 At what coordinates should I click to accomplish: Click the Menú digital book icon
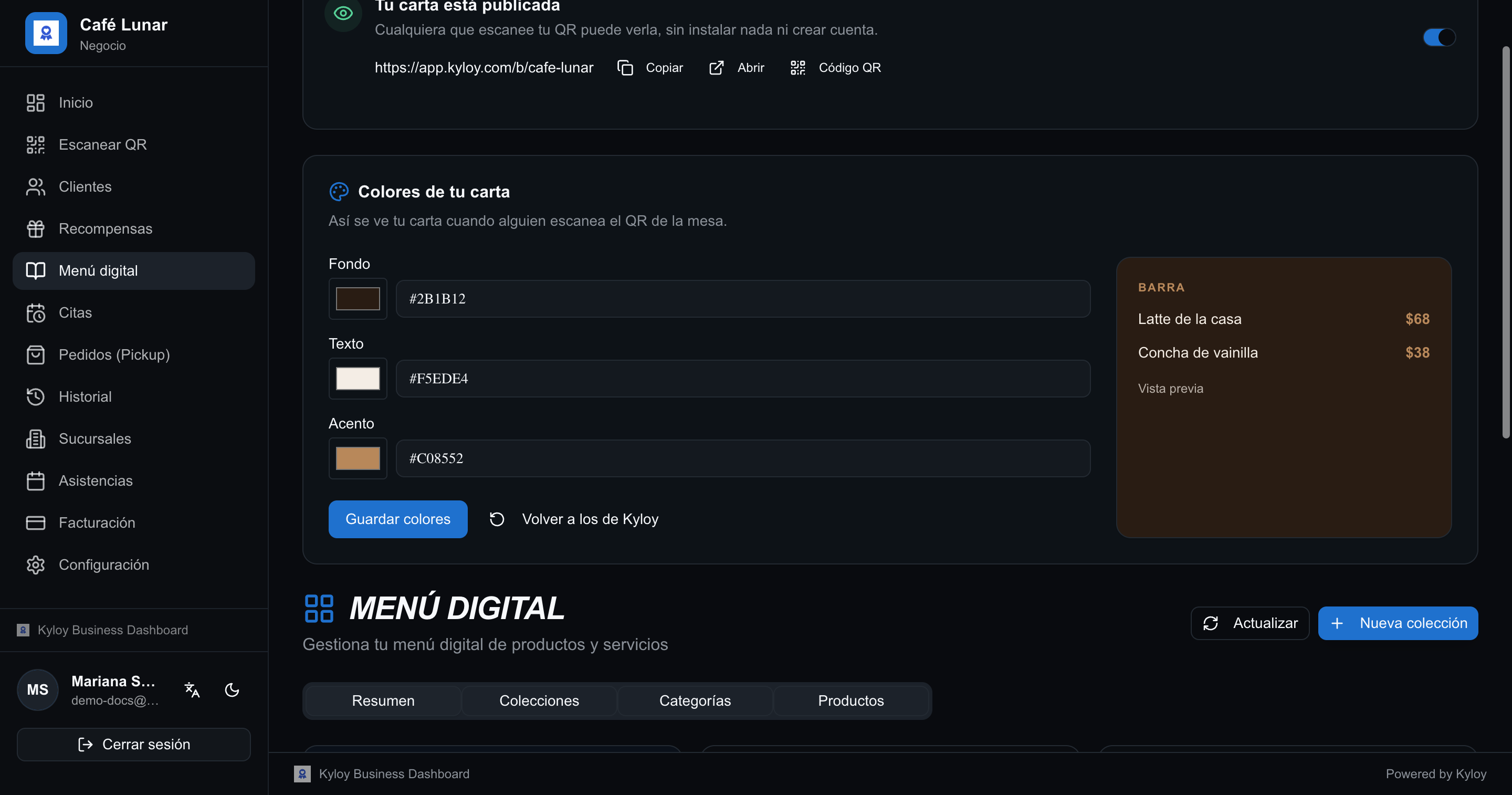coord(35,270)
